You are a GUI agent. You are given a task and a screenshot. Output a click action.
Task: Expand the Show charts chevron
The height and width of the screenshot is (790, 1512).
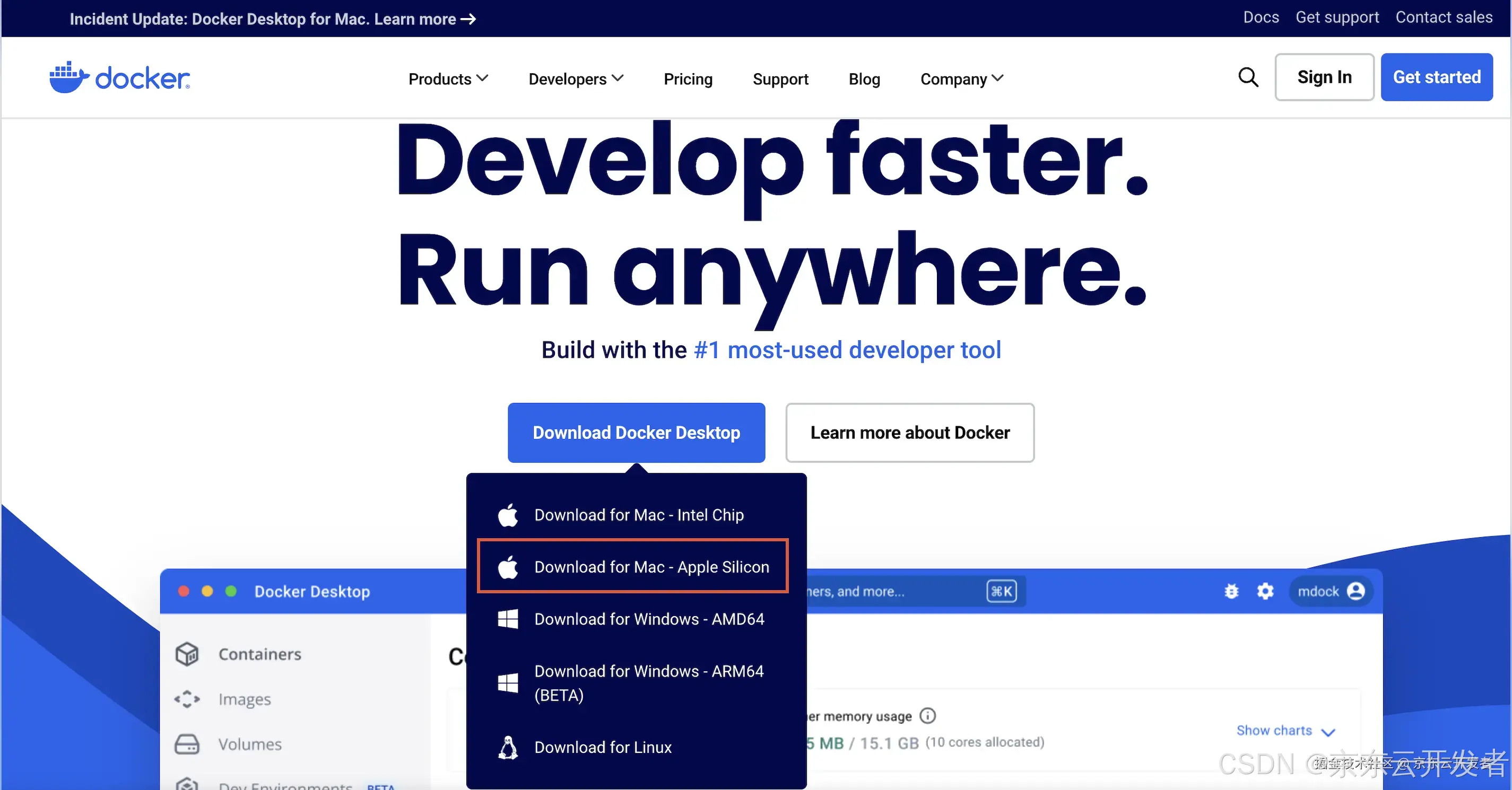[1328, 732]
